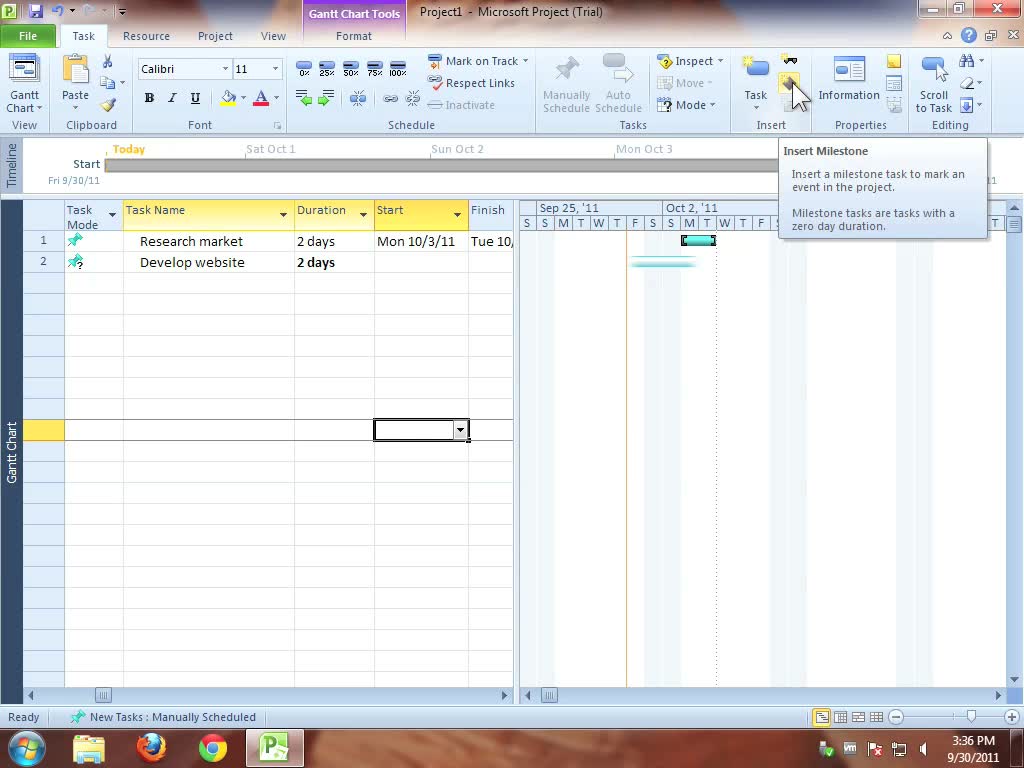
Task: Expand the font name Calibri dropdown
Action: point(225,69)
